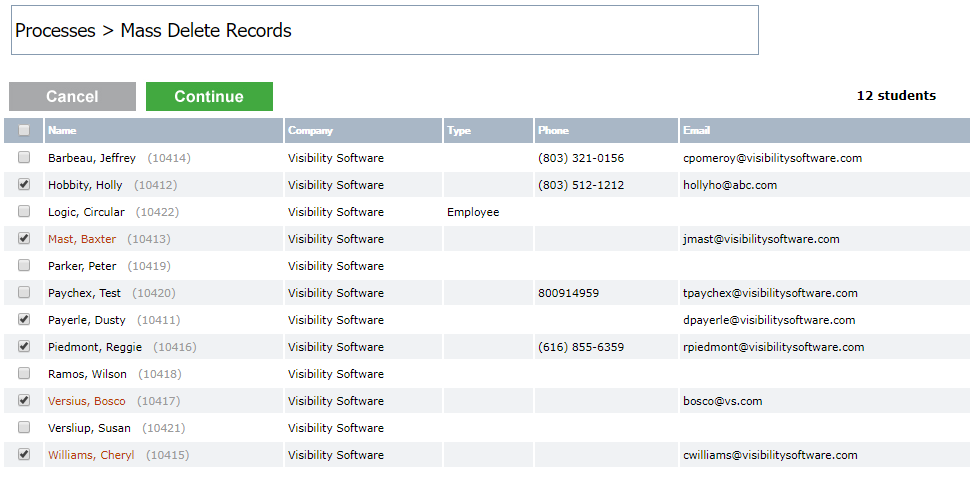This screenshot has height=503, width=977.
Task: Check the box for Barbeau, Jeffrey
Action: tap(24, 158)
